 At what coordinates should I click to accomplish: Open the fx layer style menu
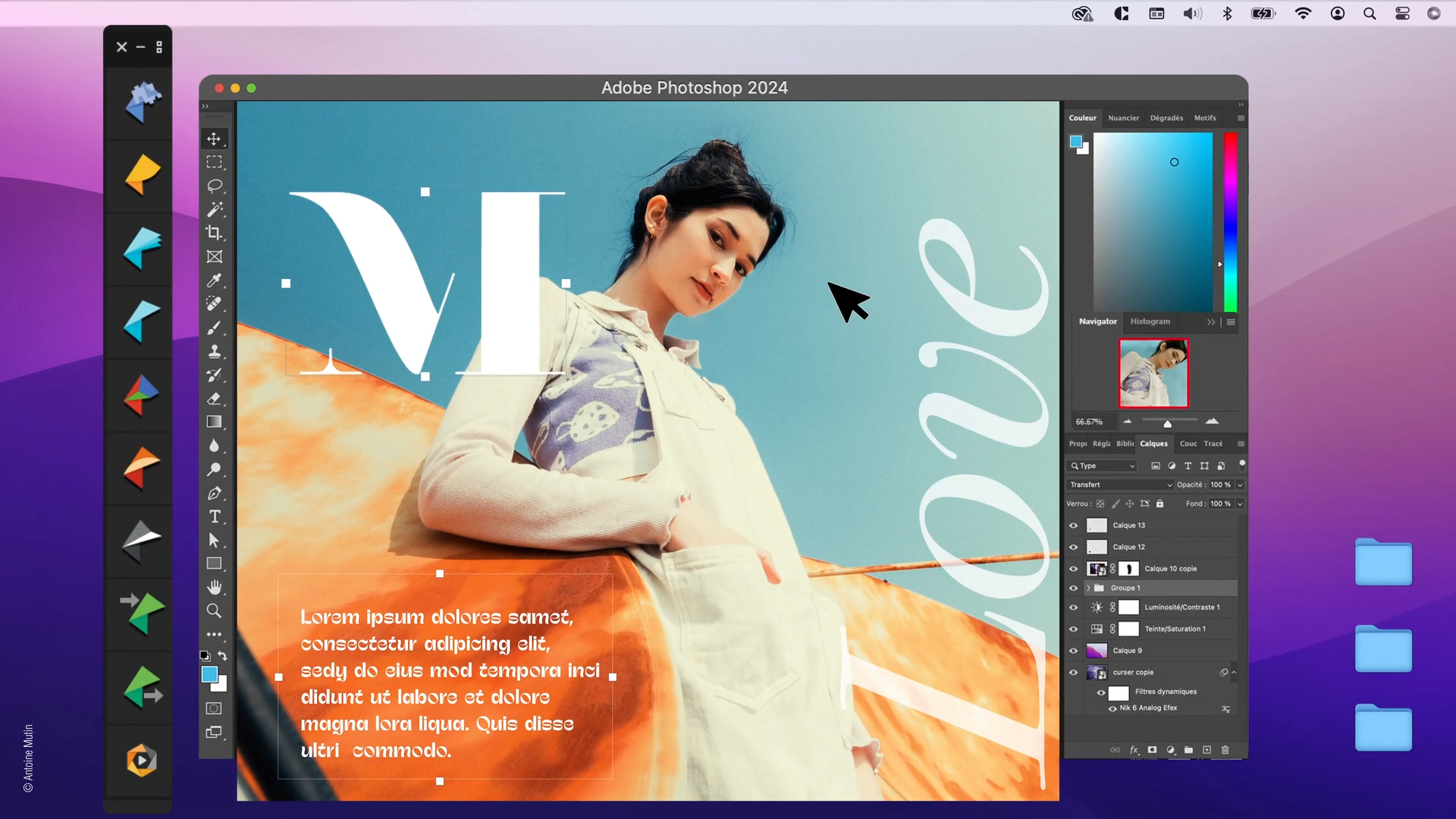click(x=1134, y=750)
